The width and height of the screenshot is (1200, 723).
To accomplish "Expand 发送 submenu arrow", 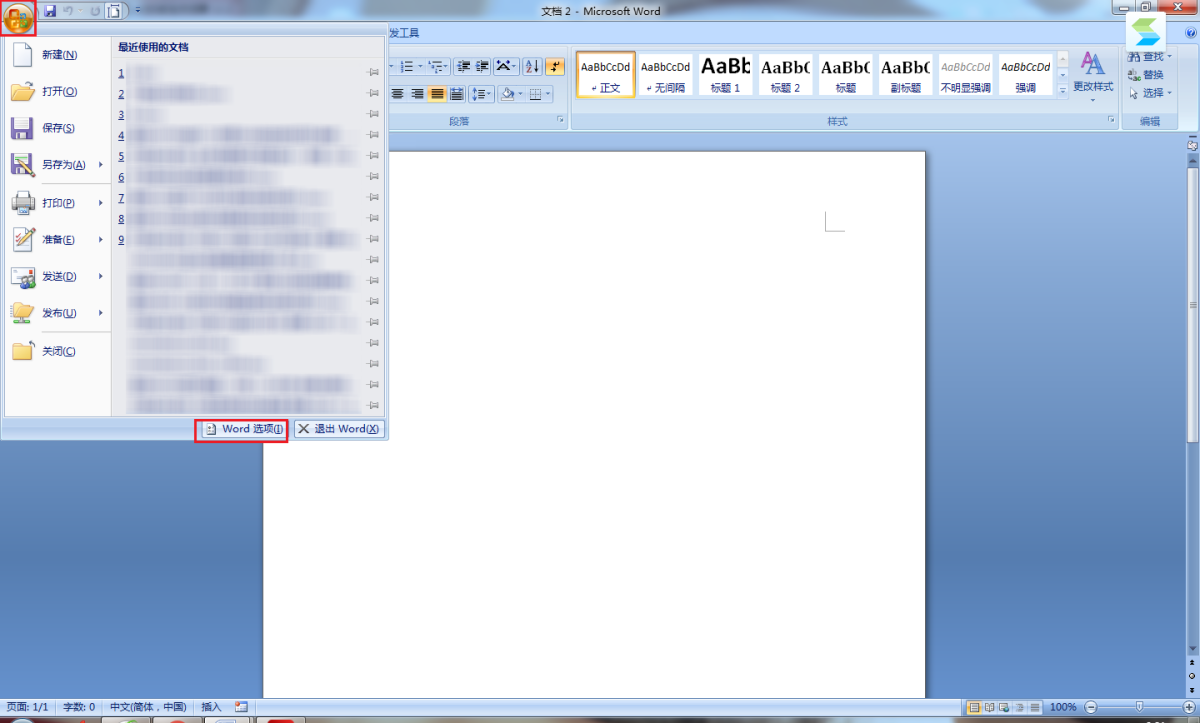I will click(x=101, y=277).
